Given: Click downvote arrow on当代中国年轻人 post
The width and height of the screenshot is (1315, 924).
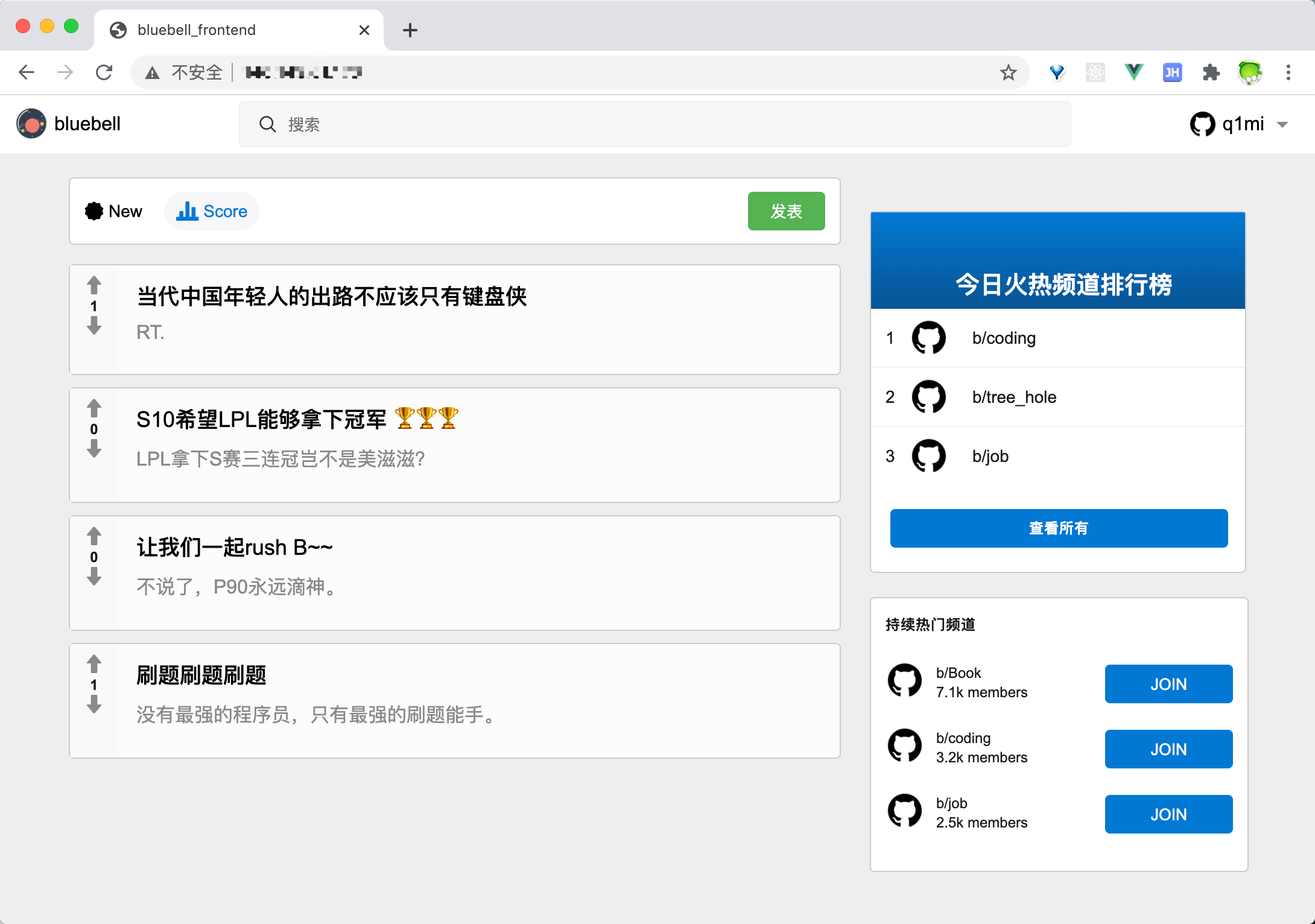Looking at the screenshot, I should (95, 326).
